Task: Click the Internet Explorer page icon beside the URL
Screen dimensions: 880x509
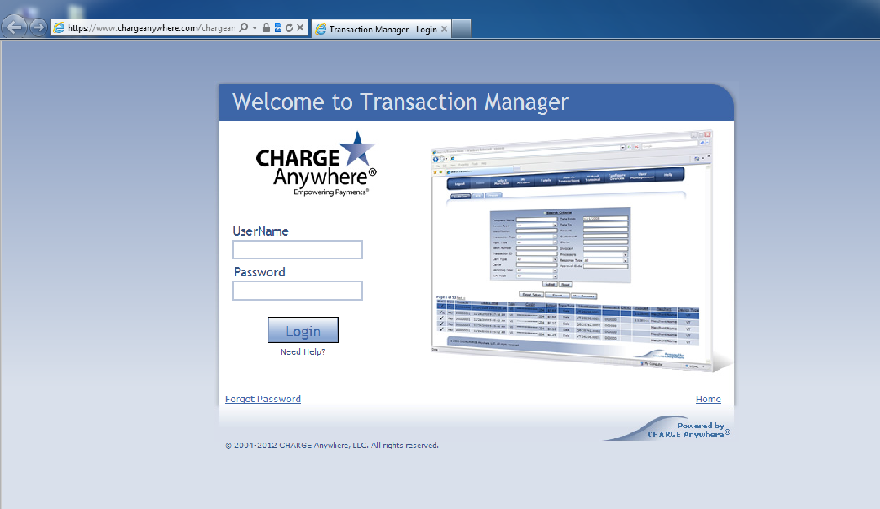Action: 59,29
